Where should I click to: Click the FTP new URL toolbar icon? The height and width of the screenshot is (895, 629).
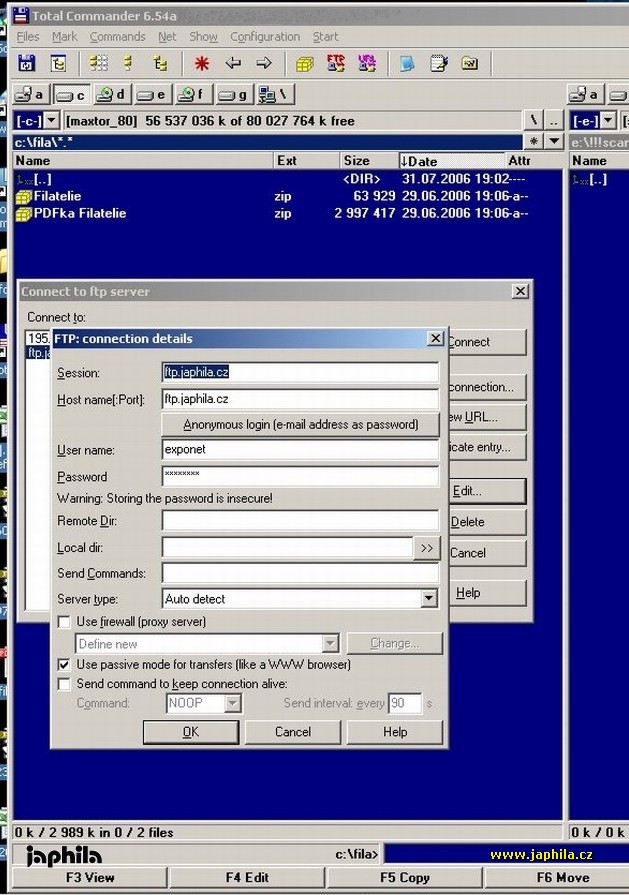[x=366, y=63]
